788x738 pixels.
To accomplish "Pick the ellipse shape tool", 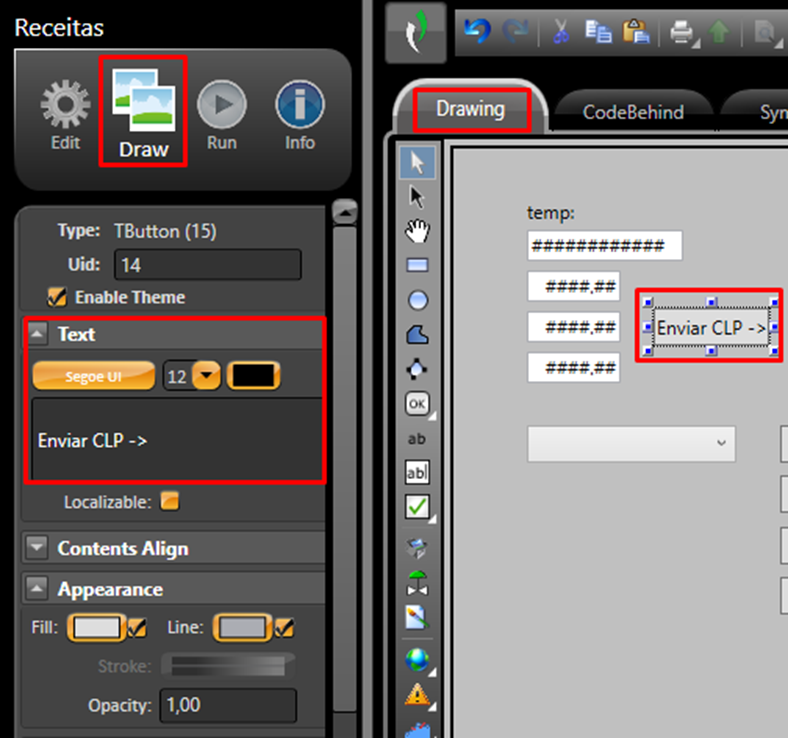I will (417, 300).
